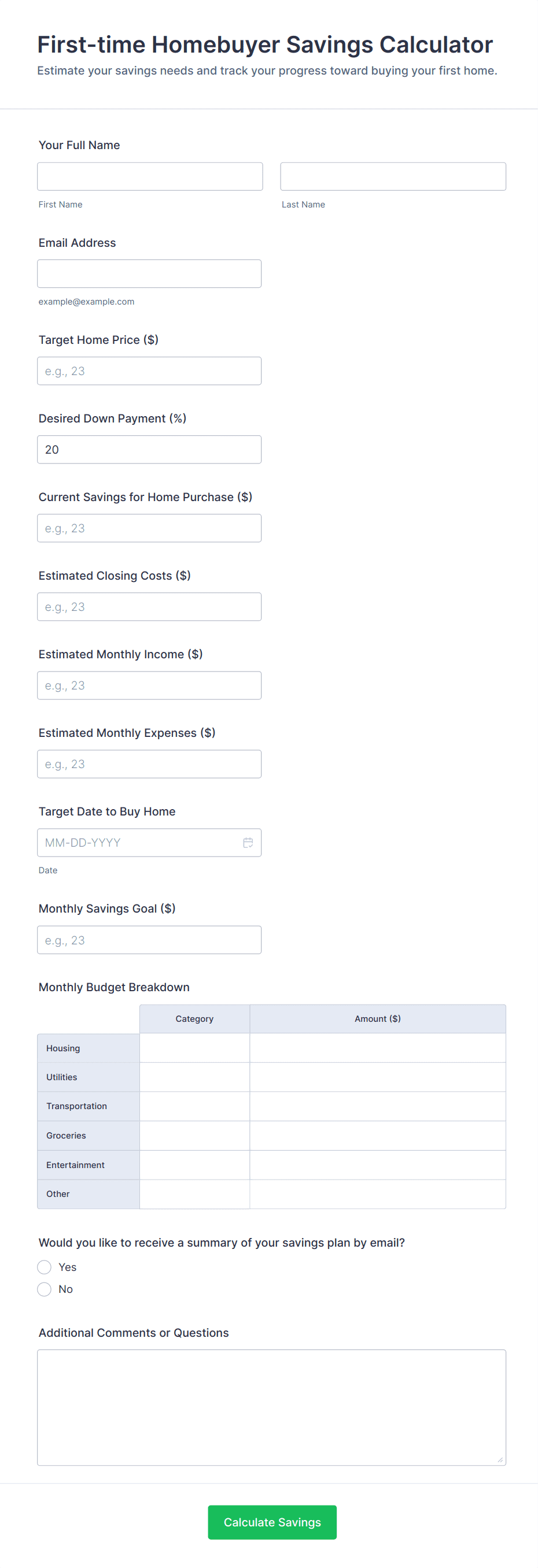Focus the Email Address field
538x1568 pixels.
[x=149, y=274]
